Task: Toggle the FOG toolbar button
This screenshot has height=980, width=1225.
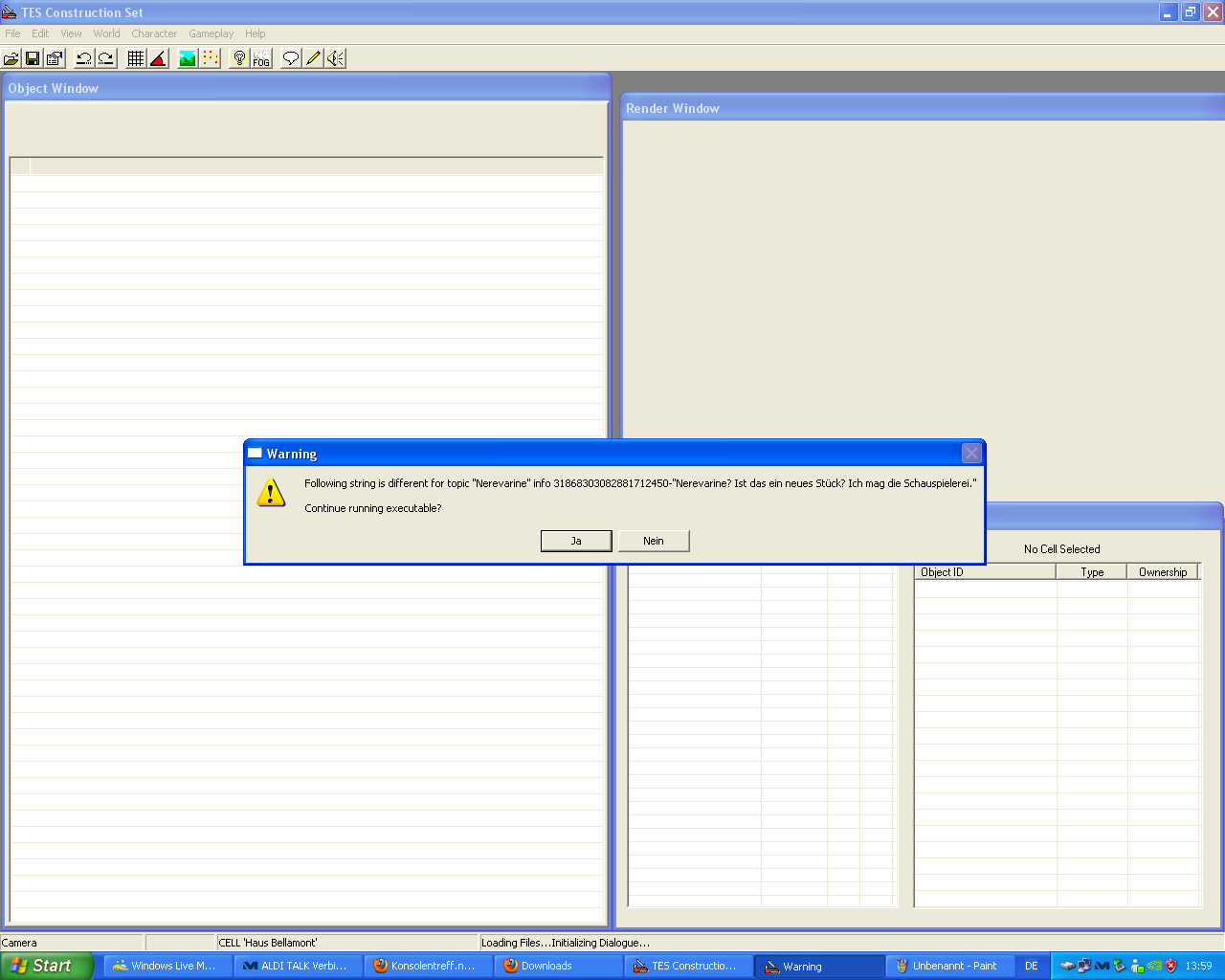Action: (x=261, y=58)
